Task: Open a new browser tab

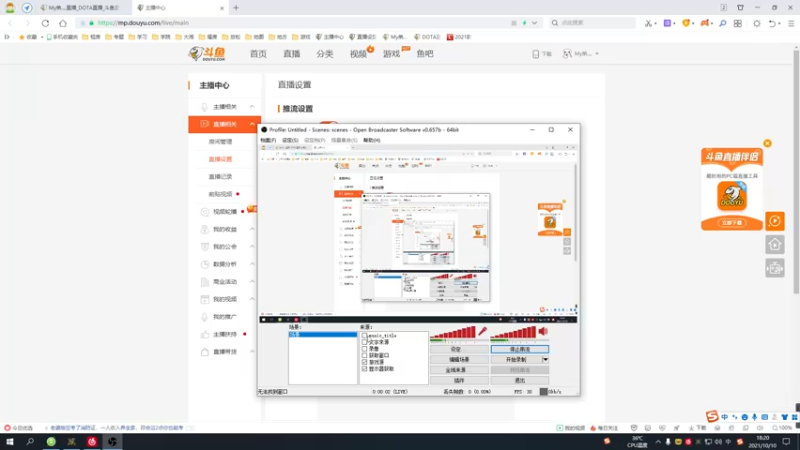Action: 236,8
